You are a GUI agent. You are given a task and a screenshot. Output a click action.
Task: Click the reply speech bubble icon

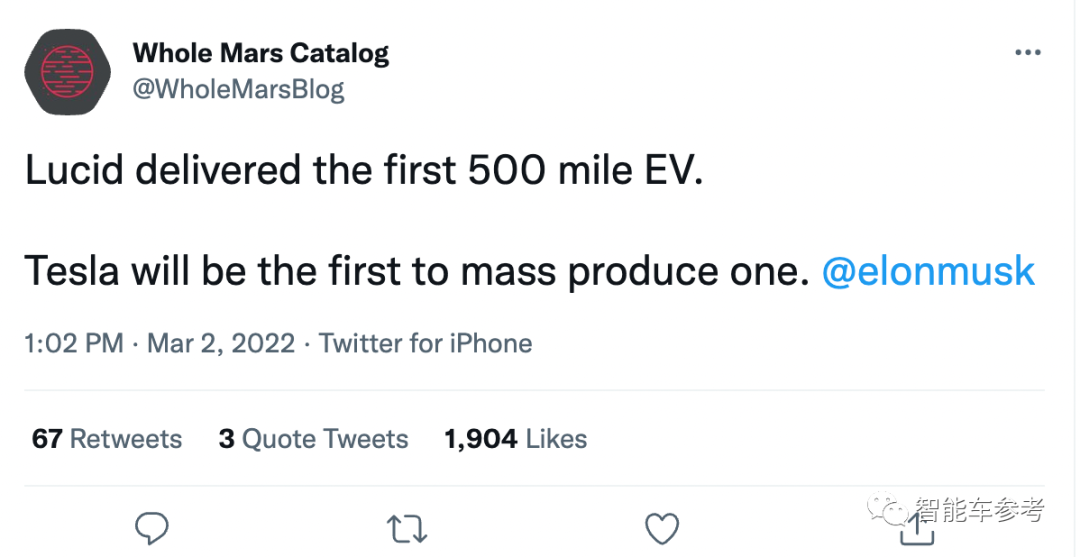(152, 529)
